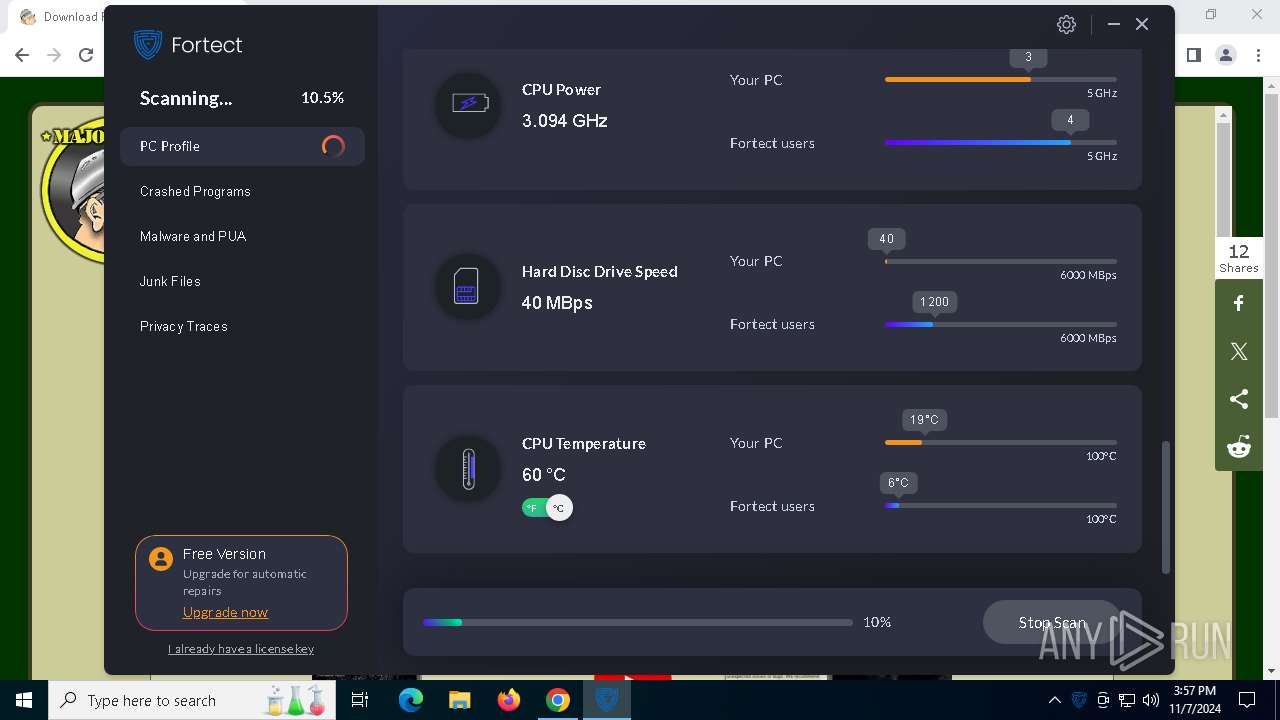Click the Hard Disc Drive Speed icon
Screen dimensions: 1280x720
coord(468,286)
